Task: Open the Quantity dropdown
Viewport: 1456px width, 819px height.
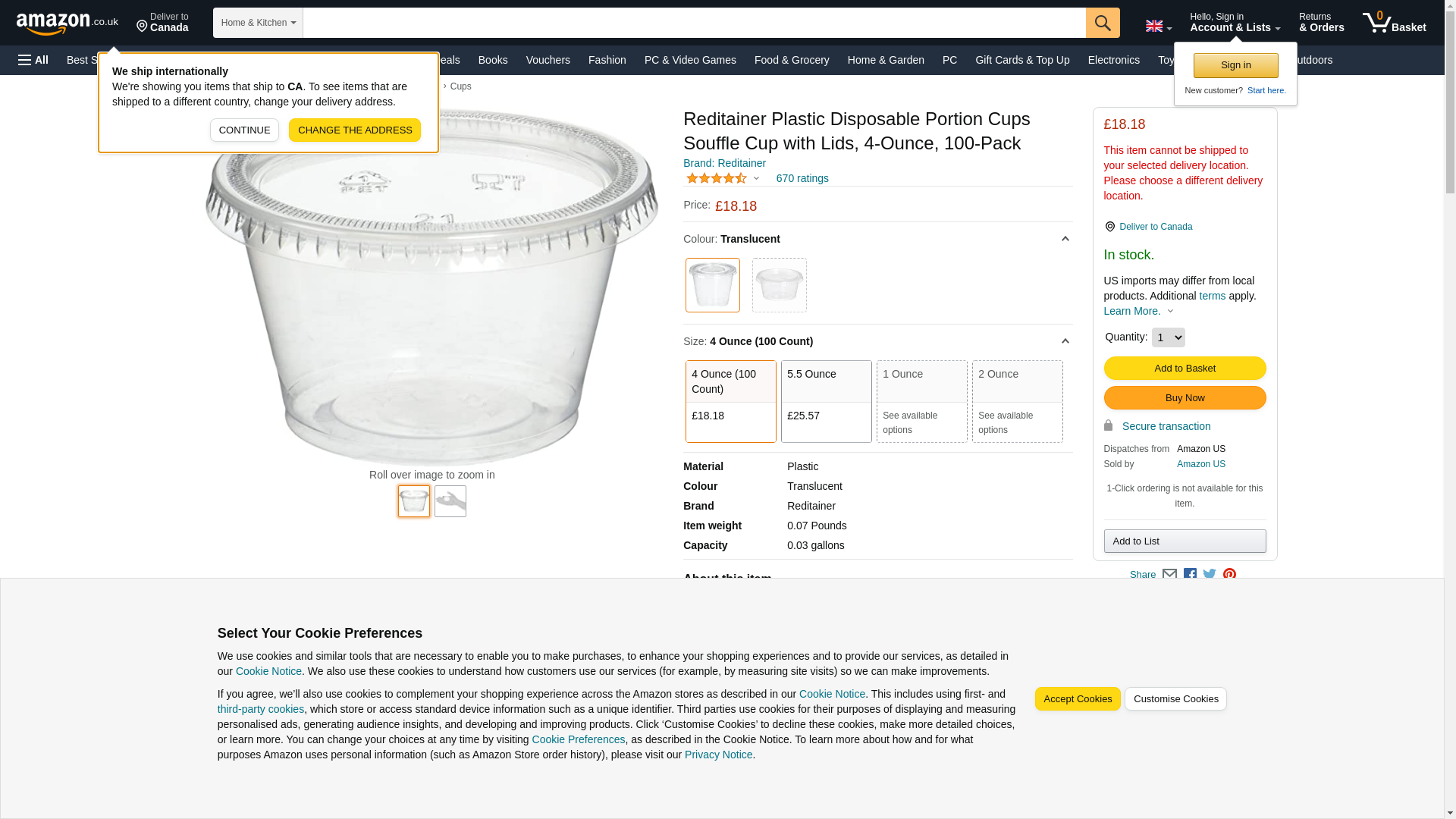Action: pos(1168,337)
